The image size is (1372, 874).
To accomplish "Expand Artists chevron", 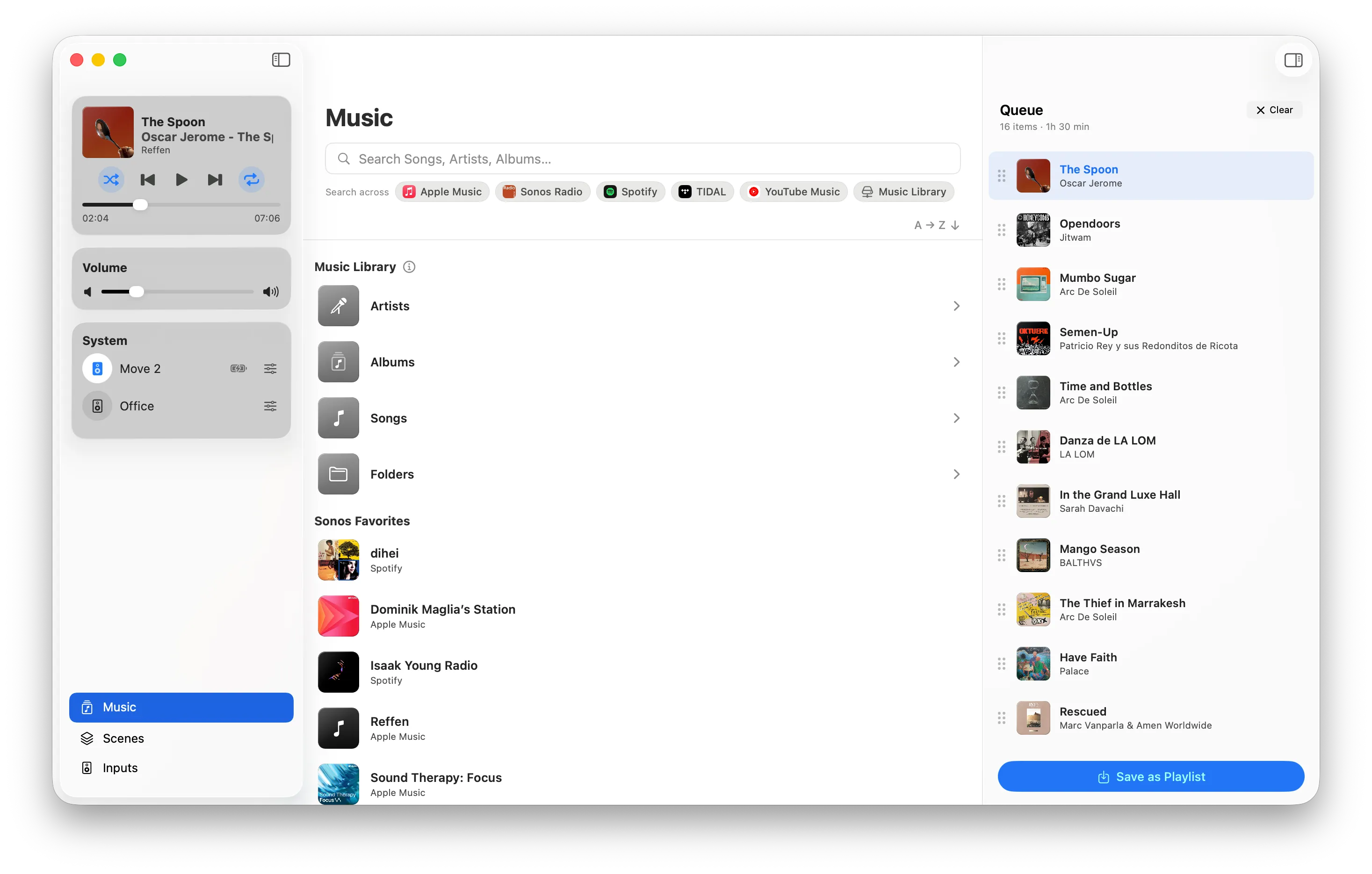I will click(957, 306).
